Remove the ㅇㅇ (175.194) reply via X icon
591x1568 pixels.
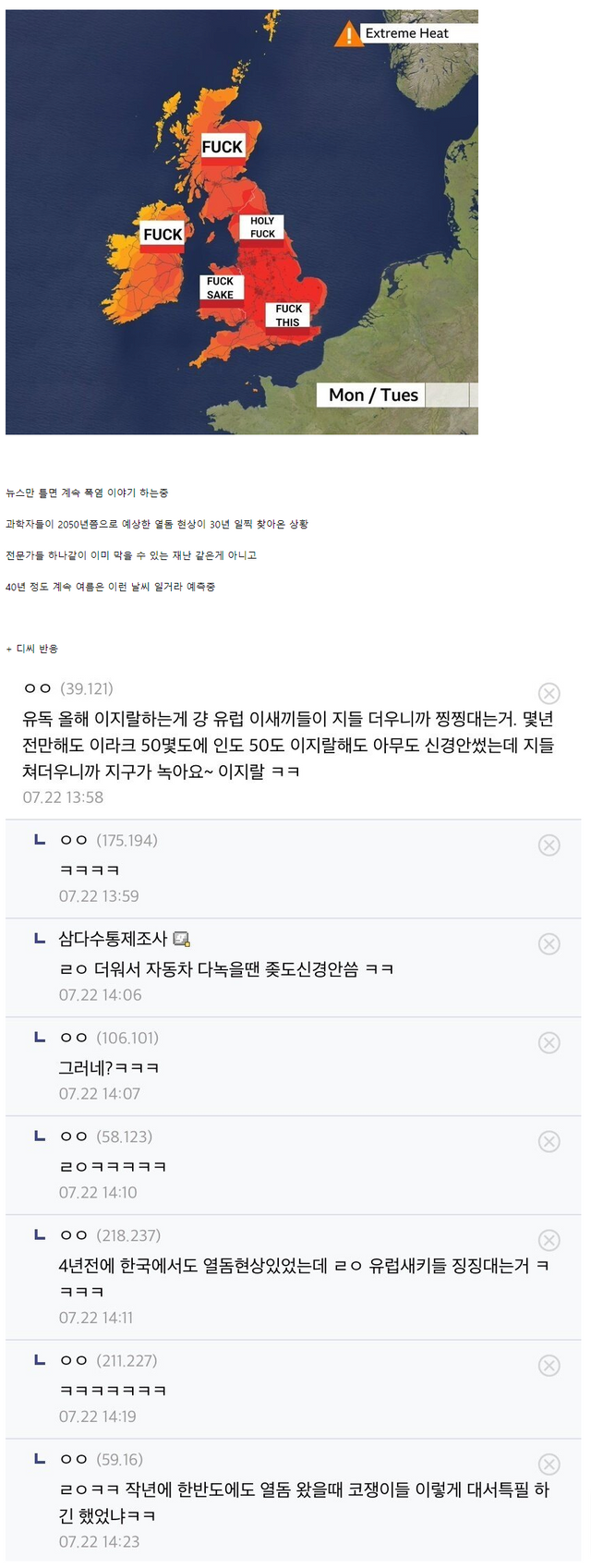tap(549, 845)
